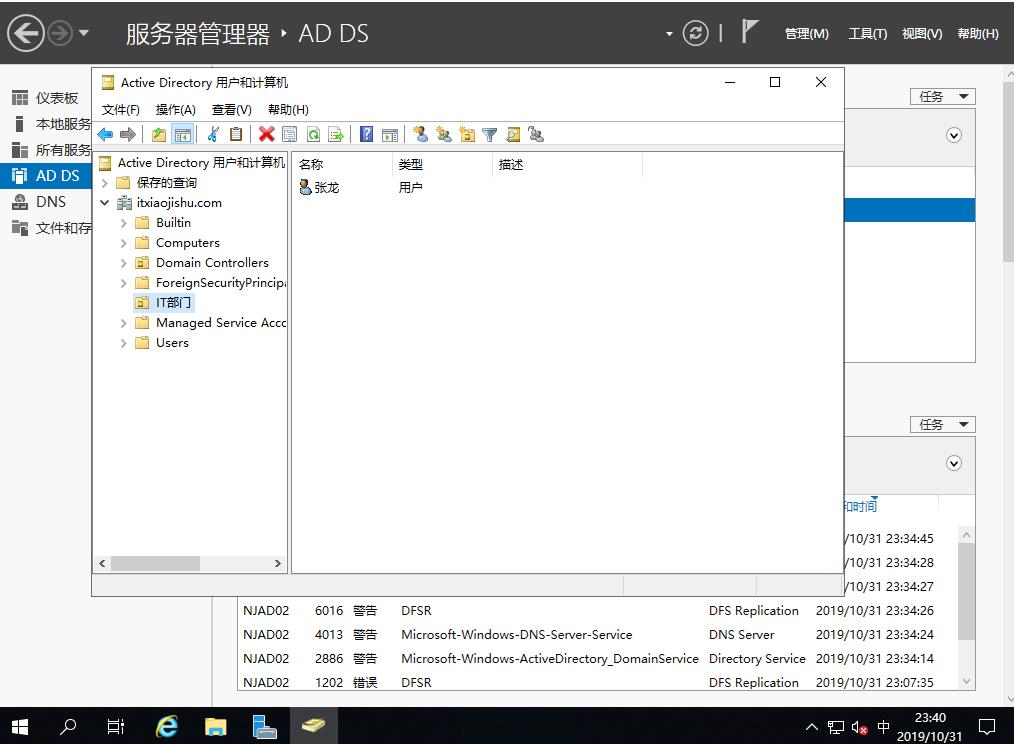Collapse the chevron on the upper events panel
Image resolution: width=1014 pixels, height=744 pixels.
953,135
